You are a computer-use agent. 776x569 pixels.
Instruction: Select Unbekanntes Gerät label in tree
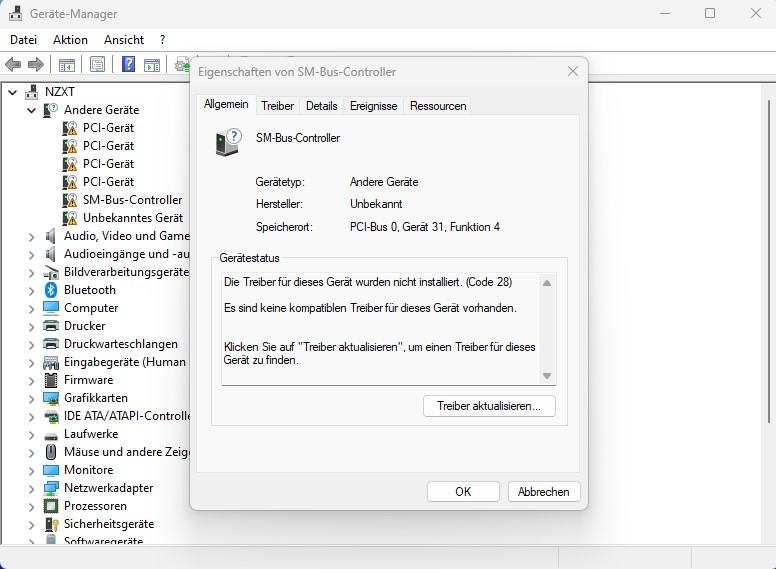133,218
